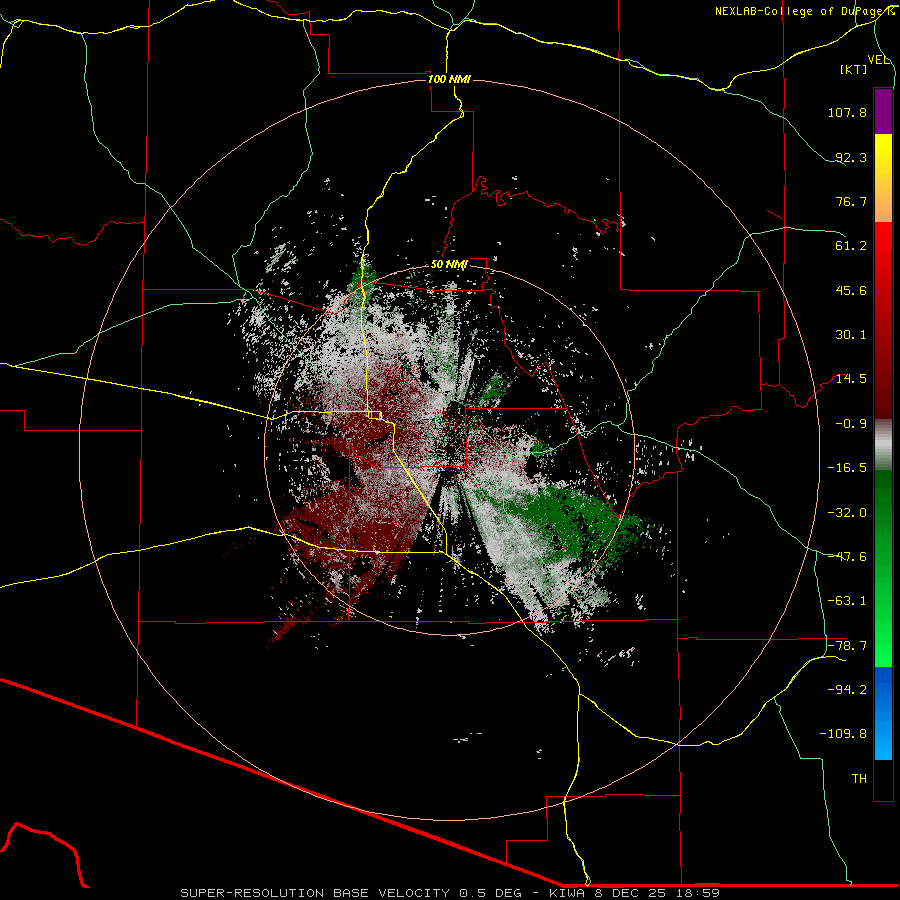The image size is (900, 900).
Task: Click the NEXLAB-College of DuPage credit text
Action: coord(803,11)
